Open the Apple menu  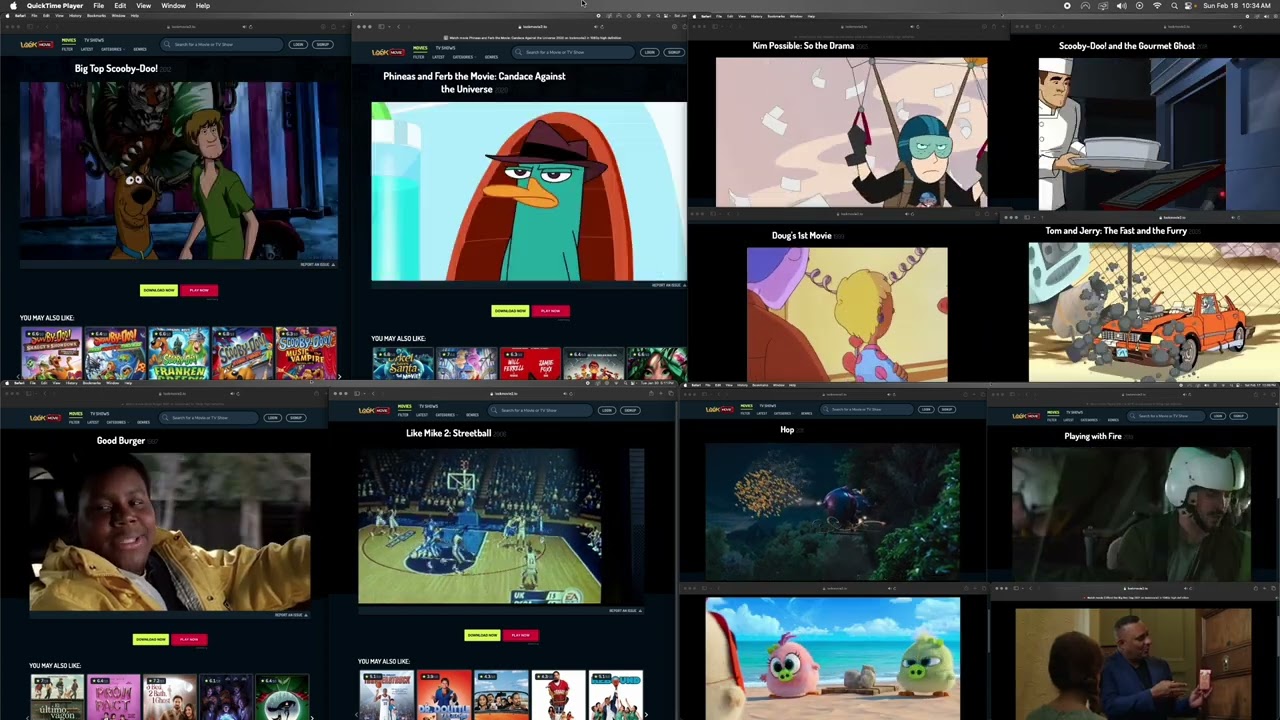13,6
